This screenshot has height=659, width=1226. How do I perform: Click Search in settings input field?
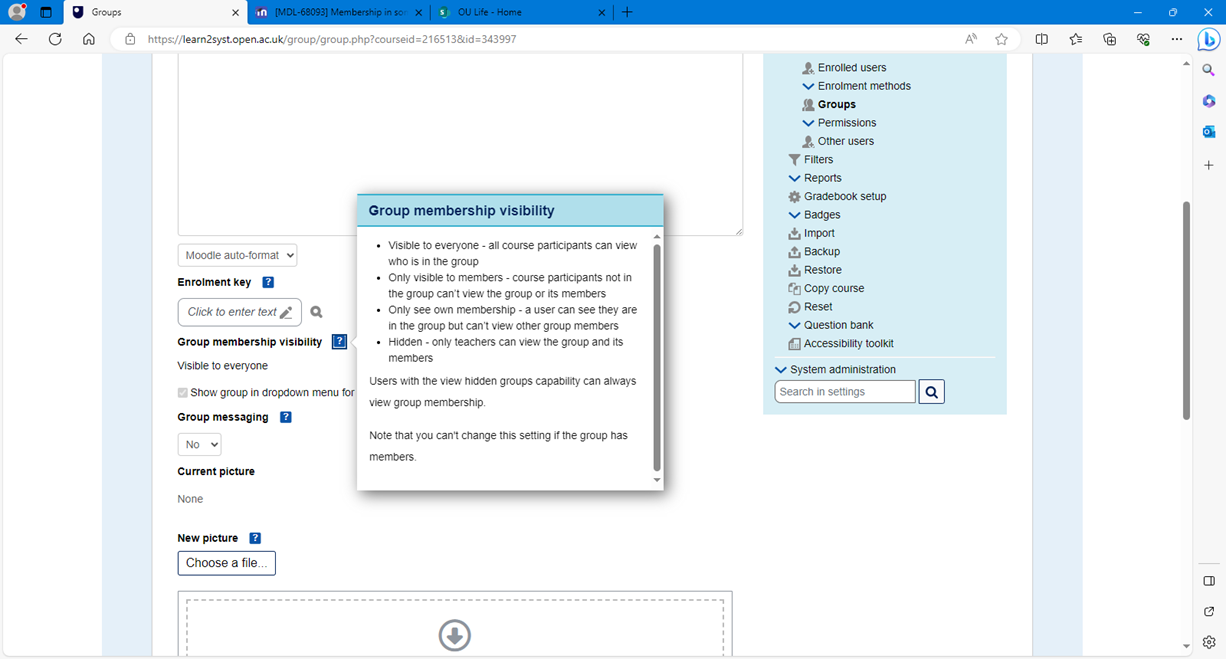click(845, 392)
